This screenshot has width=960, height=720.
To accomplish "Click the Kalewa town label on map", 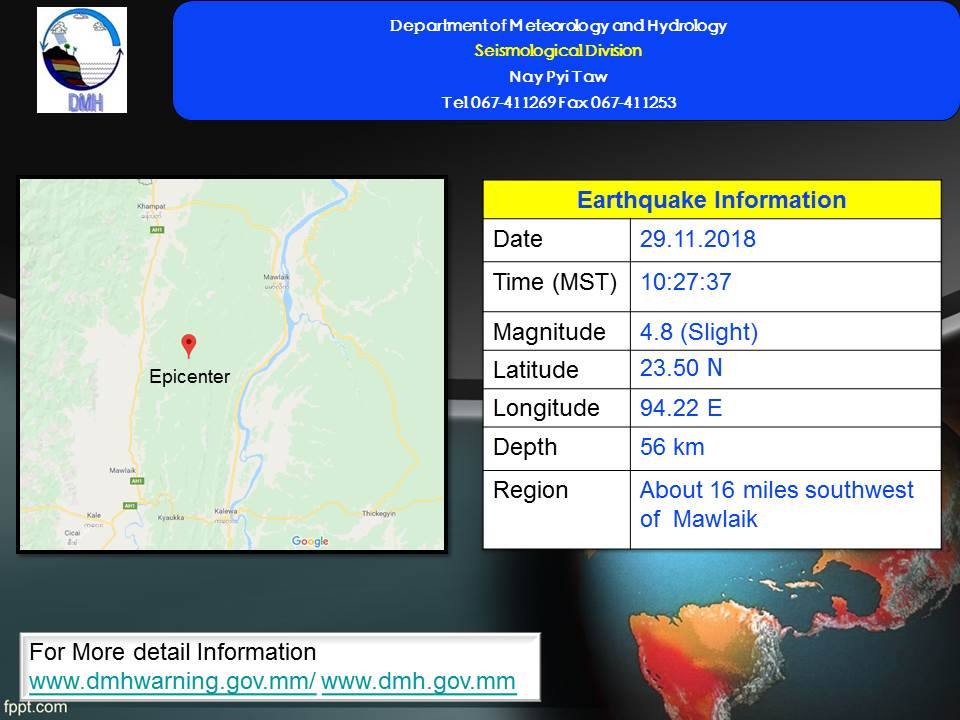I will (x=225, y=511).
